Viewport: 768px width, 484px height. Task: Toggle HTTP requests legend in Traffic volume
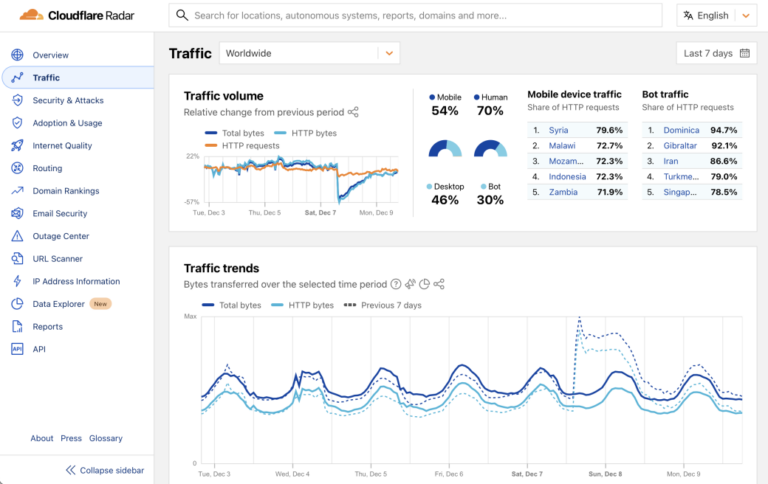[242, 145]
